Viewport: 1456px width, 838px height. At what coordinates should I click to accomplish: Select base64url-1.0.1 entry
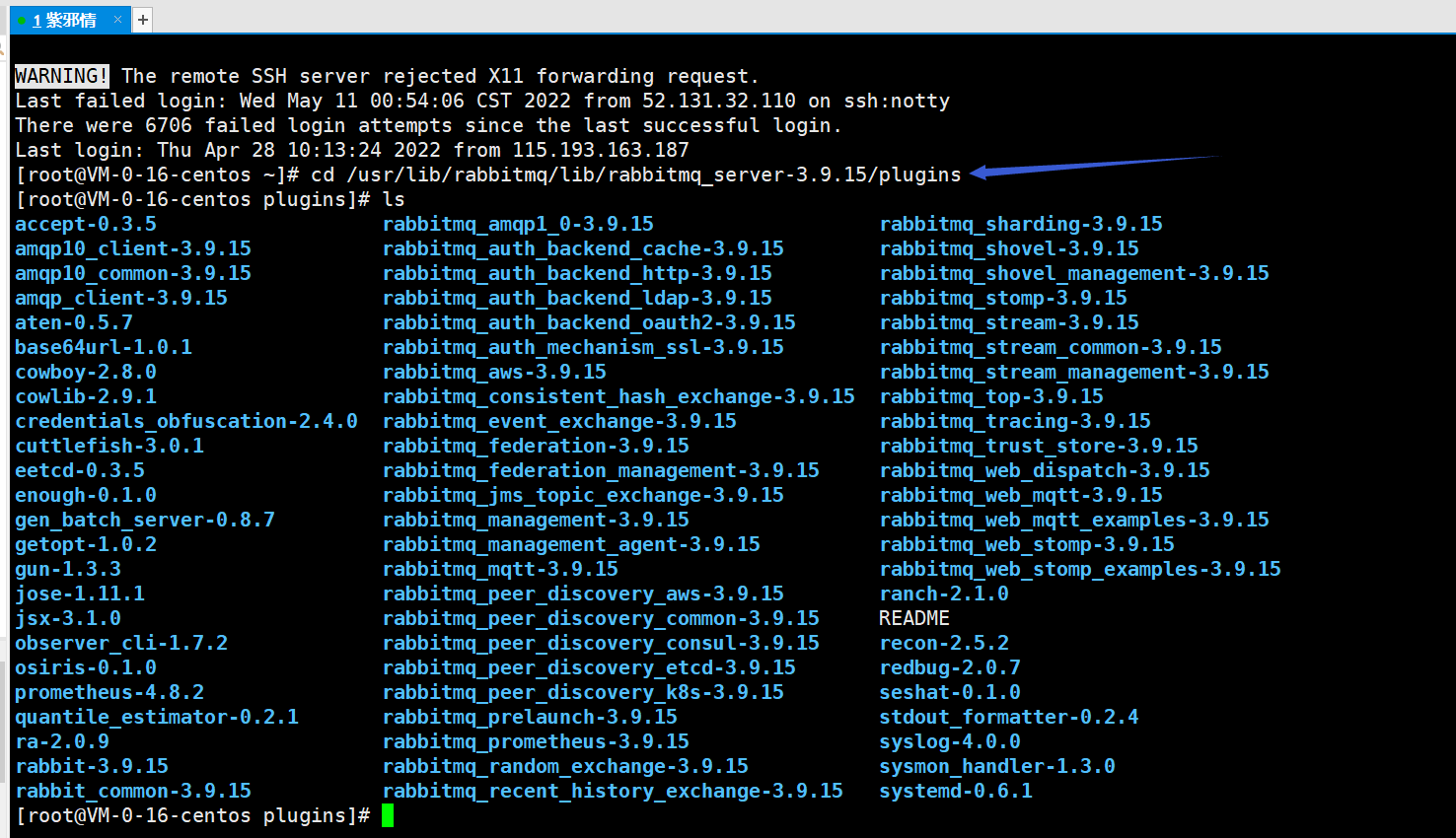pyautogui.click(x=104, y=347)
